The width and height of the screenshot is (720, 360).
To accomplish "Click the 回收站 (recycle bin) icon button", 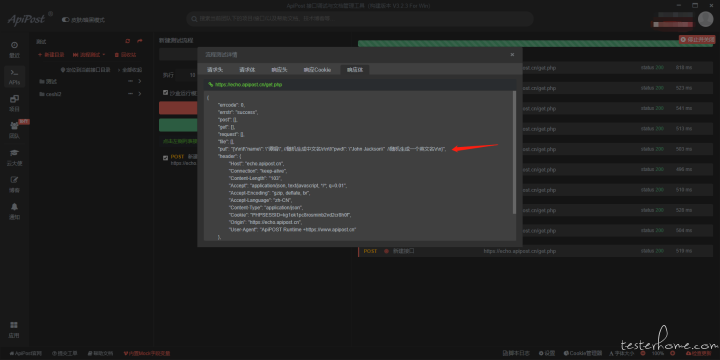I will [x=125, y=55].
